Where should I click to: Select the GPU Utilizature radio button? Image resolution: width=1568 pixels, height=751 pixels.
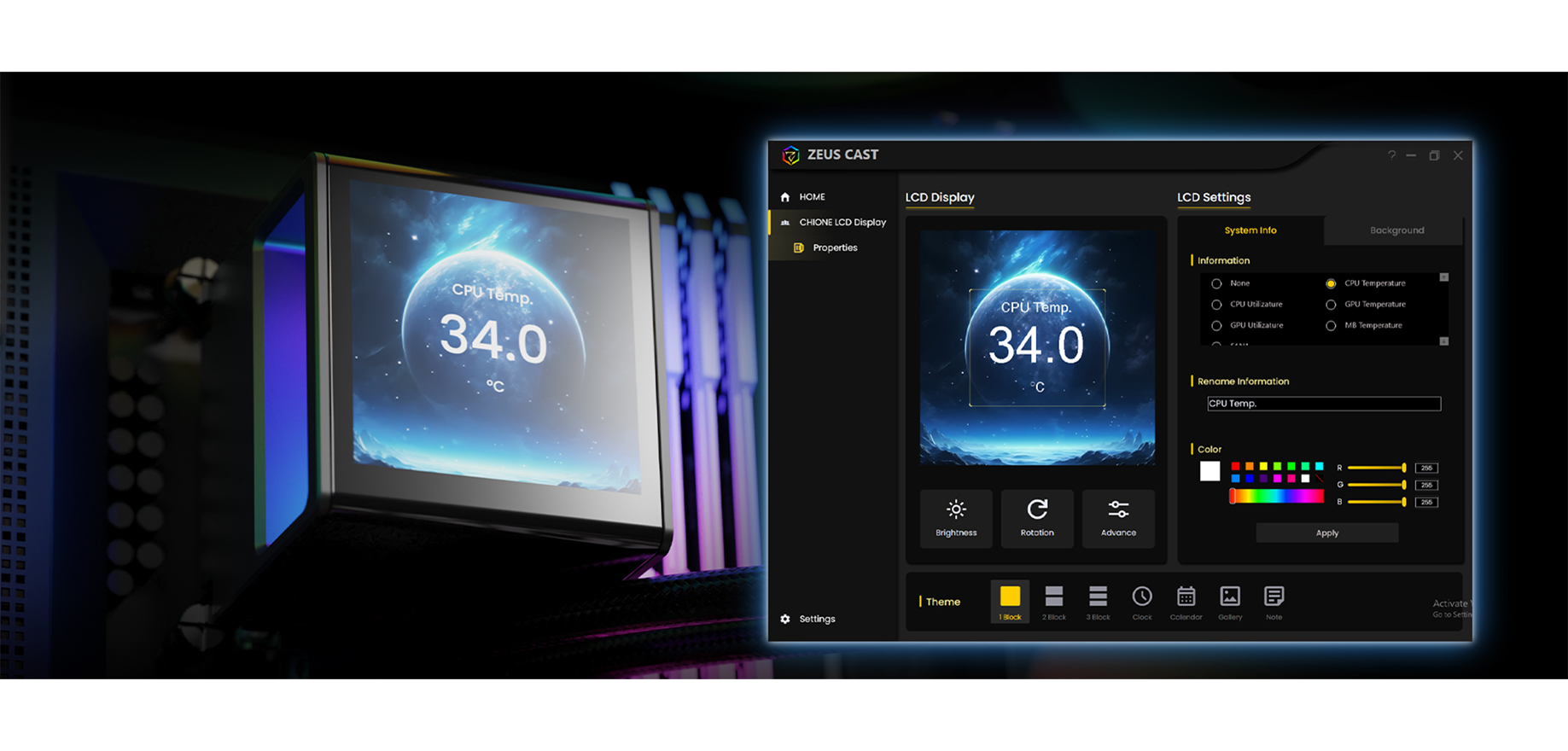click(x=1216, y=326)
